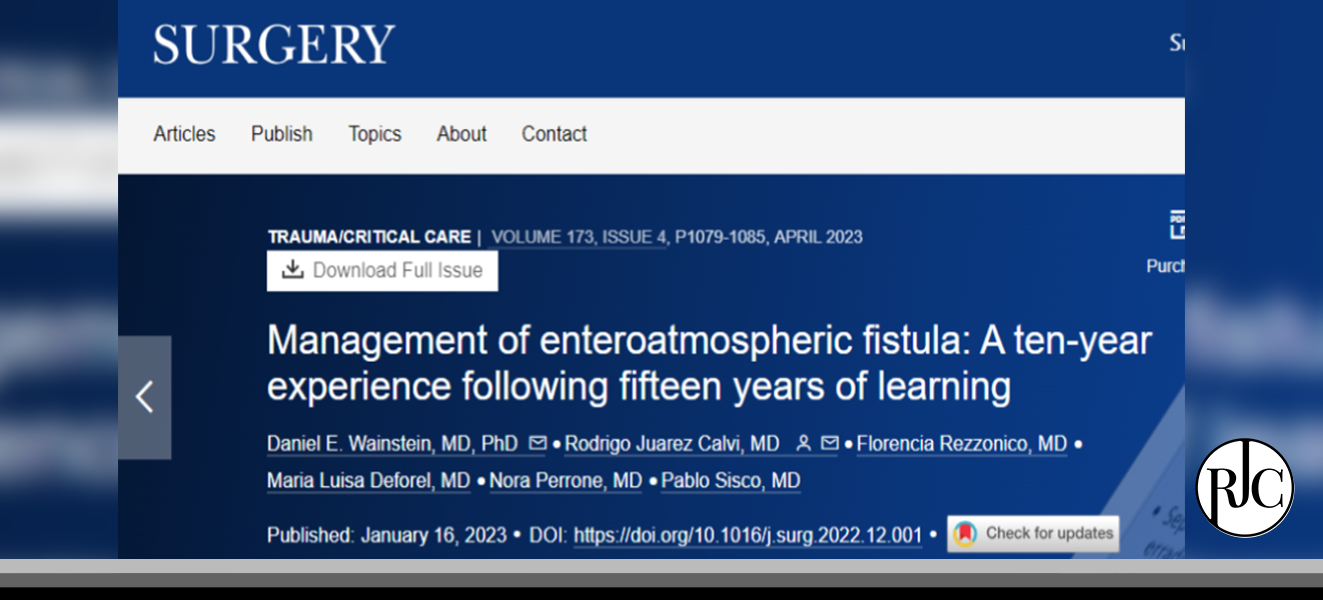This screenshot has width=1323, height=600.
Task: Click the SURGERY journal logo
Action: tap(274, 45)
